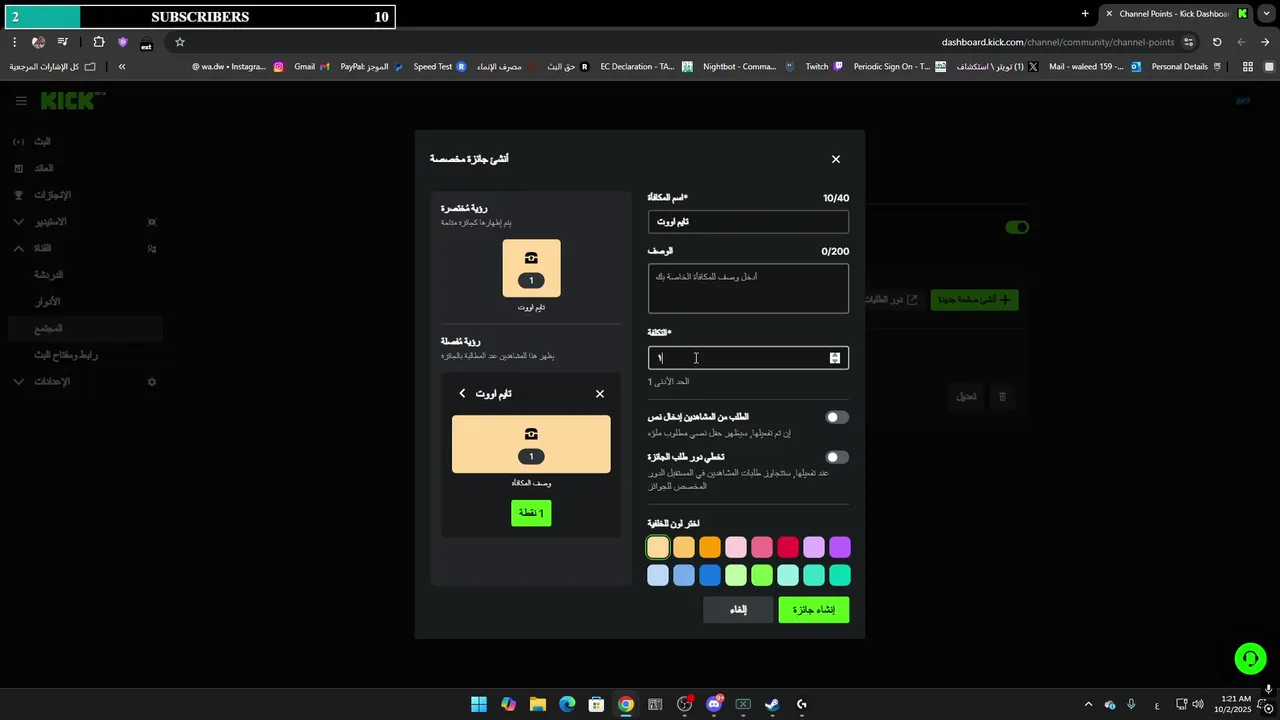Bookmark this page with the star icon
1280x720 pixels.
180,42
